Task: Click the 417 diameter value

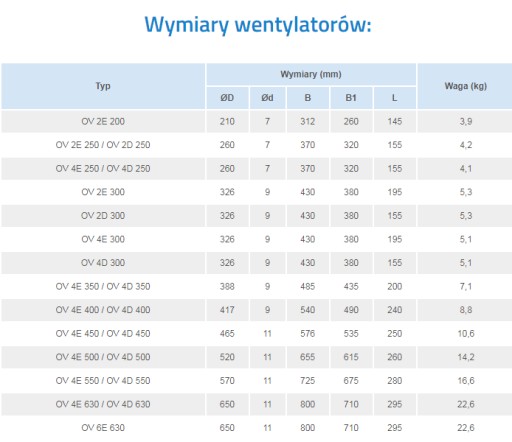Action: (227, 310)
